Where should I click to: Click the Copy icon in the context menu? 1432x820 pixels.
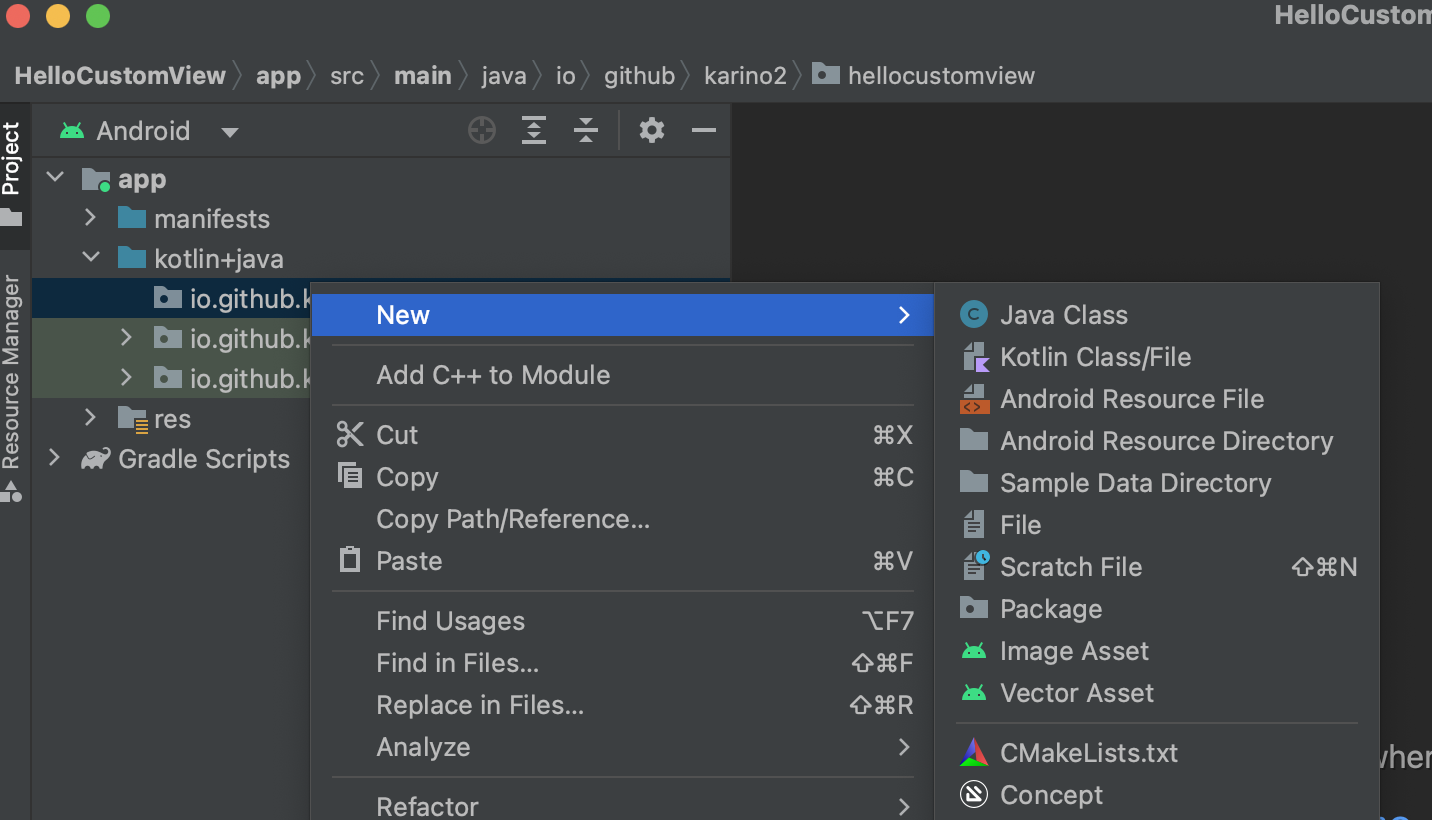click(350, 476)
